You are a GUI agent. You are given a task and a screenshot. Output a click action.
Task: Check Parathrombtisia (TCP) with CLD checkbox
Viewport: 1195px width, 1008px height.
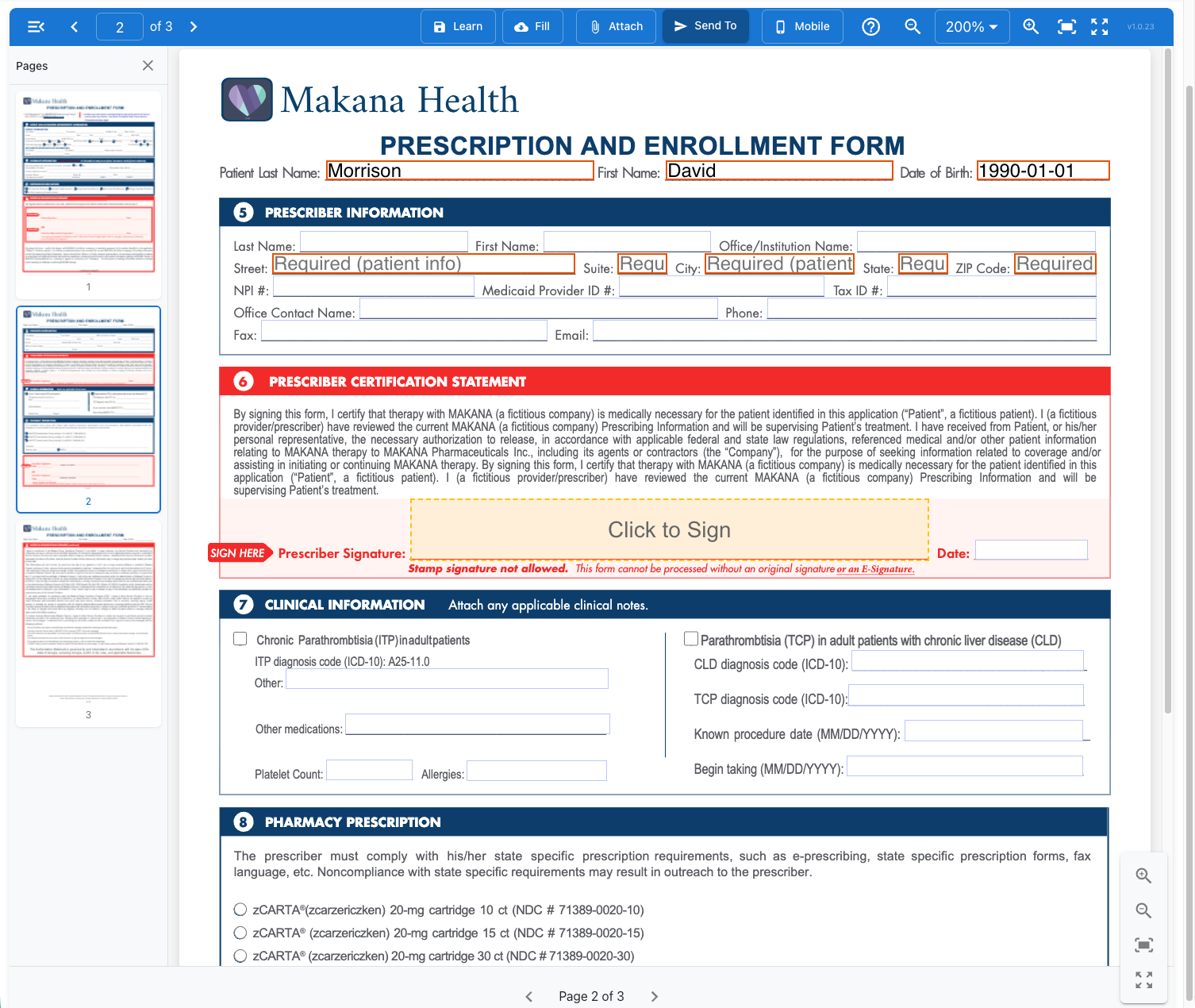click(x=691, y=639)
